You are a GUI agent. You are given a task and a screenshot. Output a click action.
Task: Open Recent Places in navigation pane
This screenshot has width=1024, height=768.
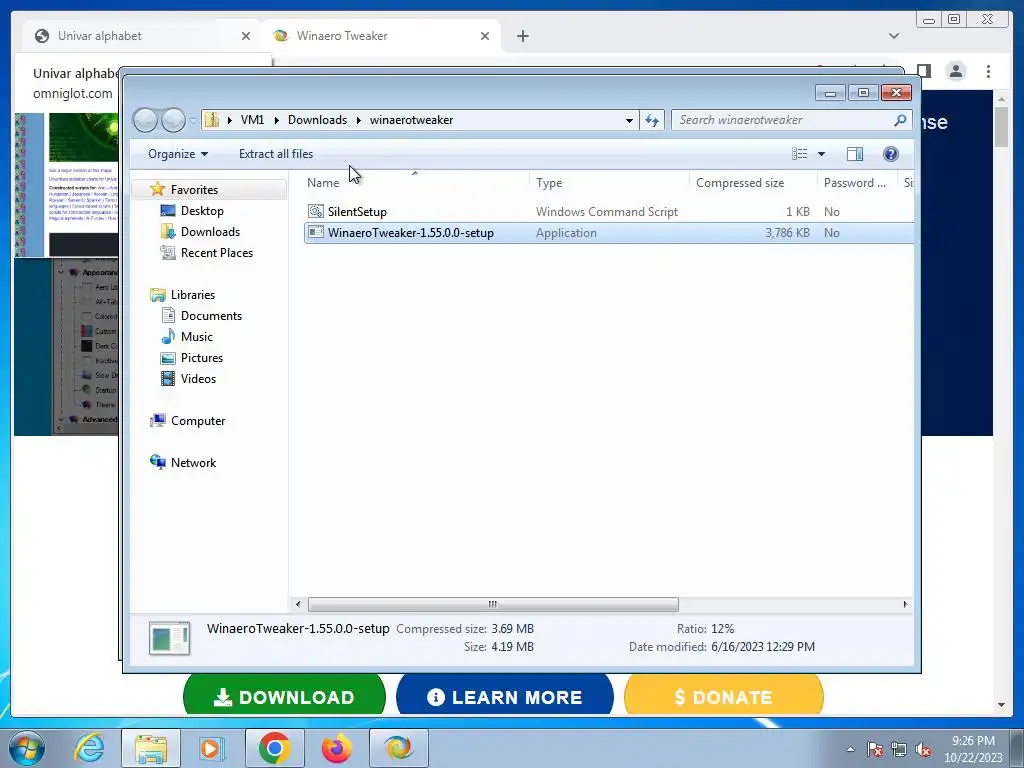click(x=217, y=253)
